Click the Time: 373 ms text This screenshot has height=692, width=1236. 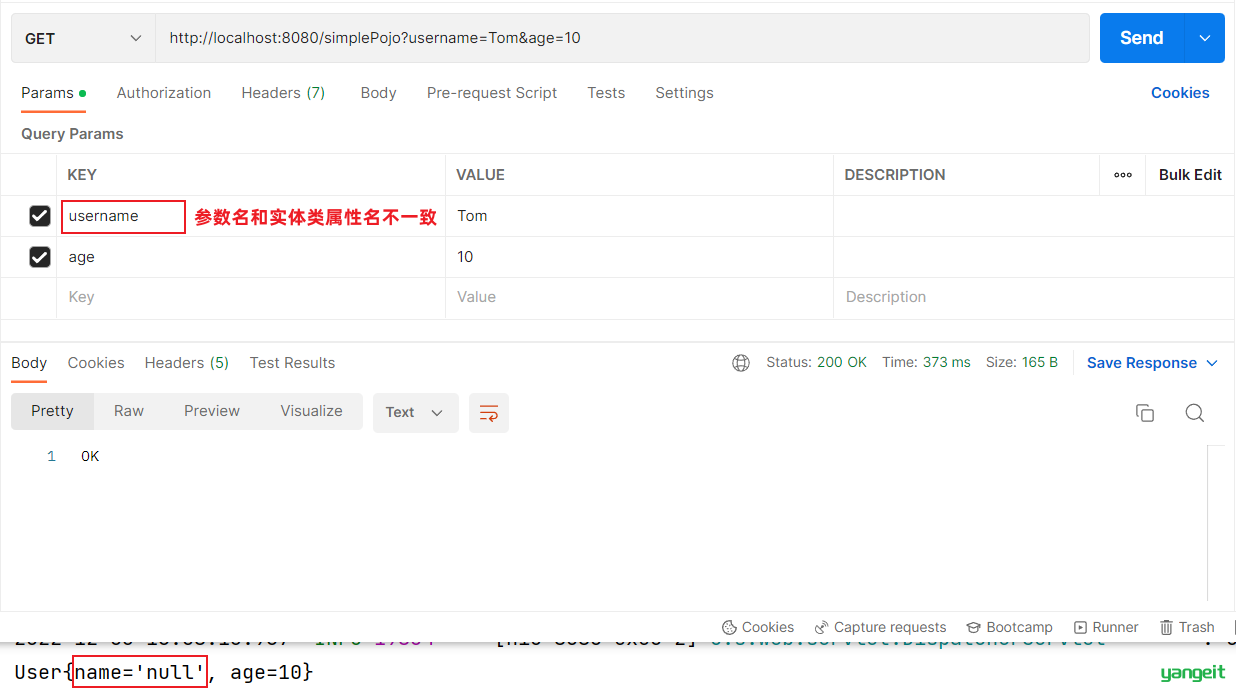point(926,363)
